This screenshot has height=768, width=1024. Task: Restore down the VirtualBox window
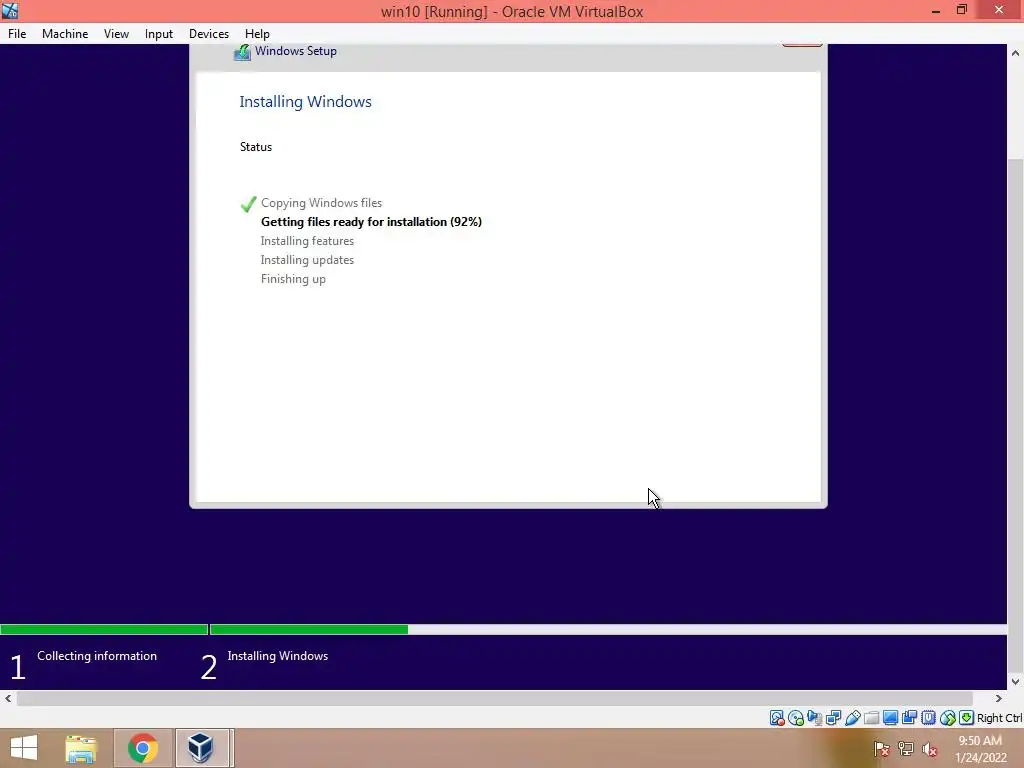click(962, 10)
